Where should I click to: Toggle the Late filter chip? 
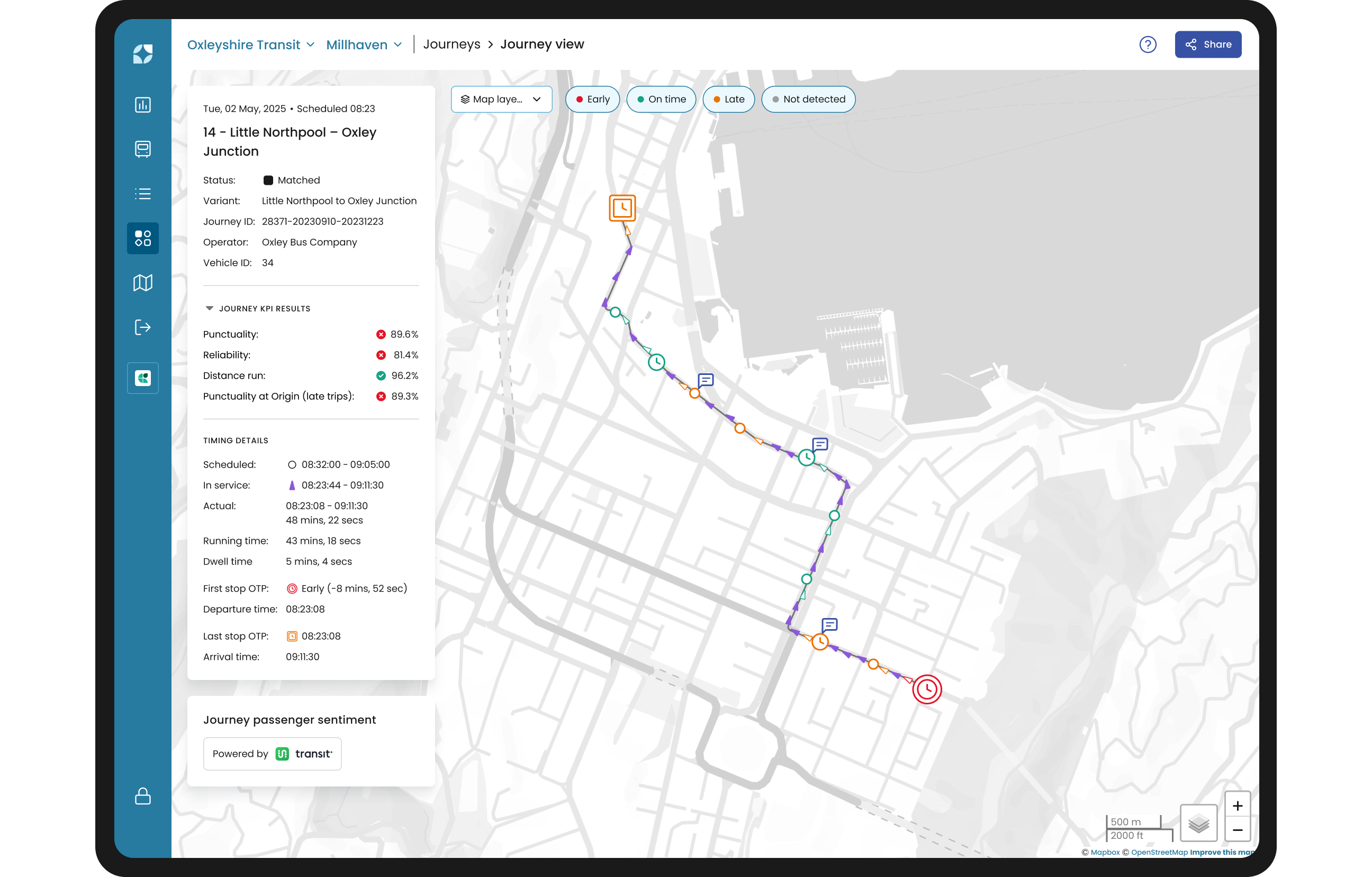(x=728, y=99)
